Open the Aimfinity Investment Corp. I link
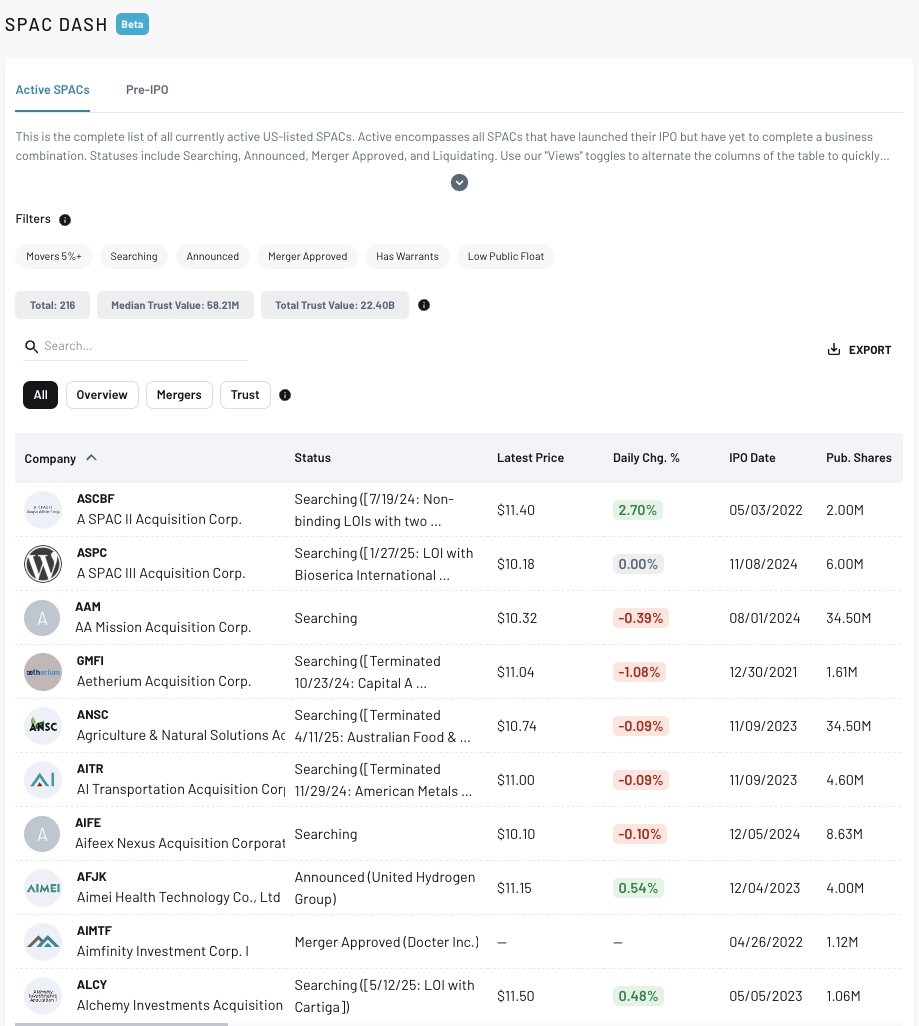The height and width of the screenshot is (1026, 919). pyautogui.click(x=163, y=951)
